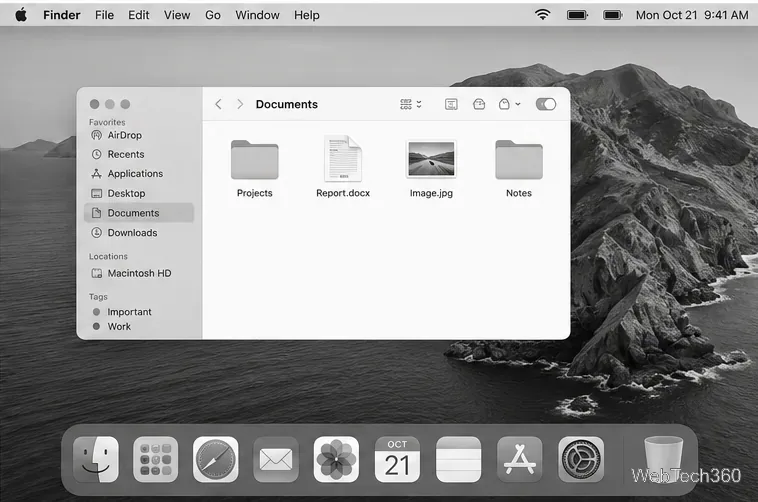Open the Trash in the Dock
The image size is (758, 502).
tap(663, 459)
